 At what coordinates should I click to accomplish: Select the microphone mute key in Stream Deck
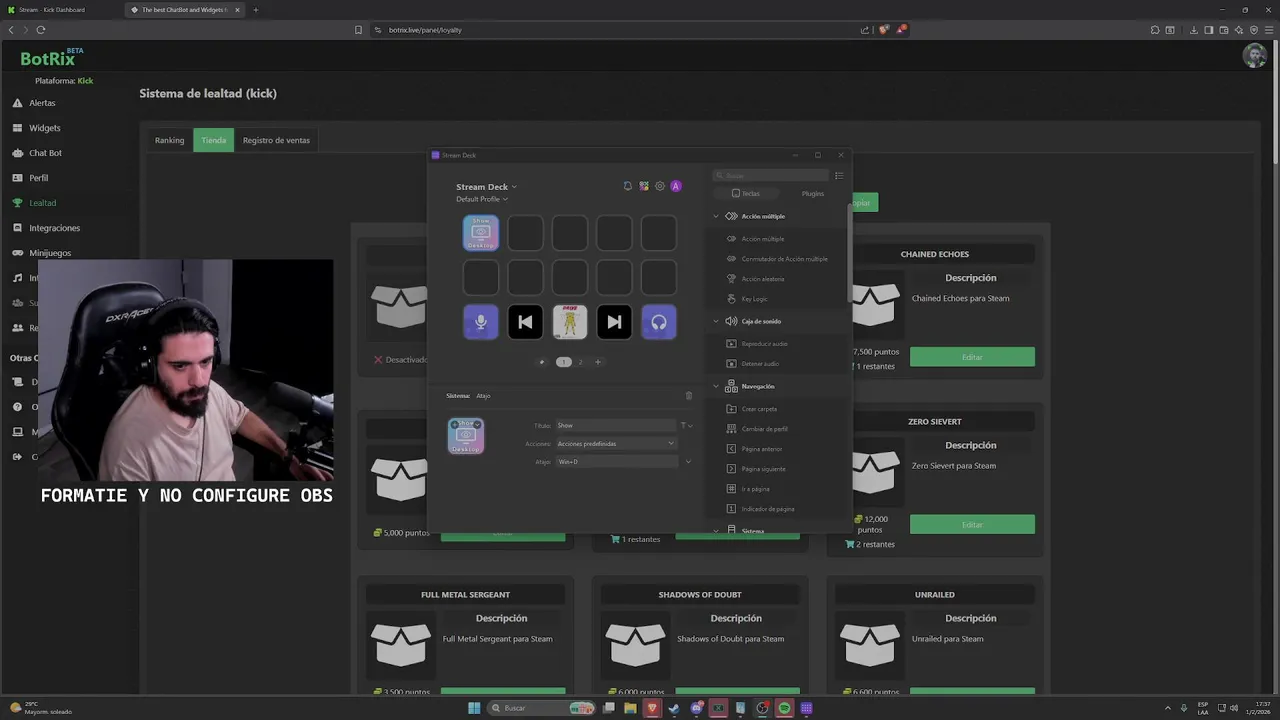tap(481, 322)
